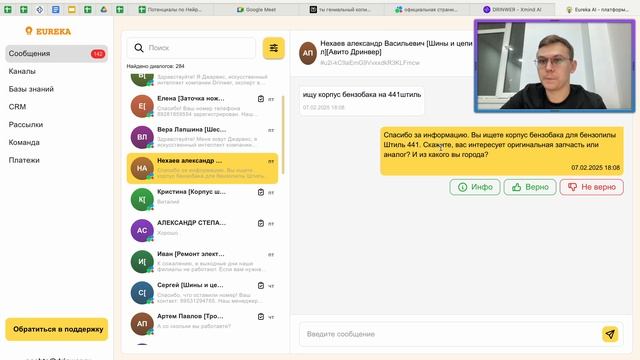Open the dialog filter settings icon
640x360 pixels.
(273, 48)
